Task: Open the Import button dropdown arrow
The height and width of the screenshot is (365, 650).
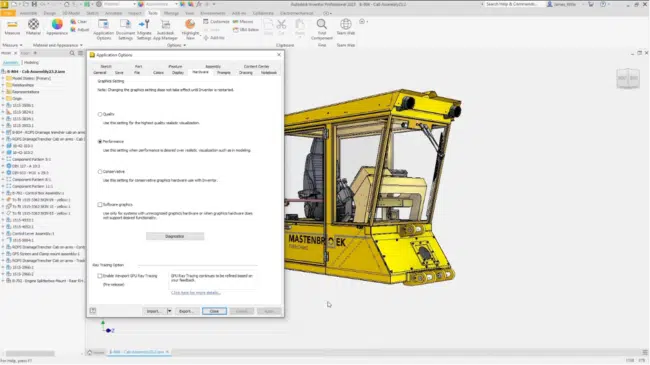Action: (169, 311)
